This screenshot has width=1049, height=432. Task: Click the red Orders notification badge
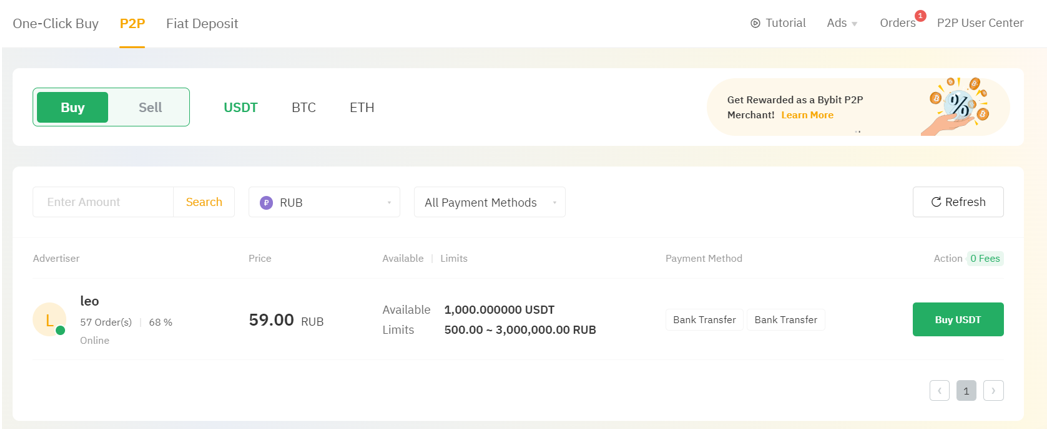(920, 16)
